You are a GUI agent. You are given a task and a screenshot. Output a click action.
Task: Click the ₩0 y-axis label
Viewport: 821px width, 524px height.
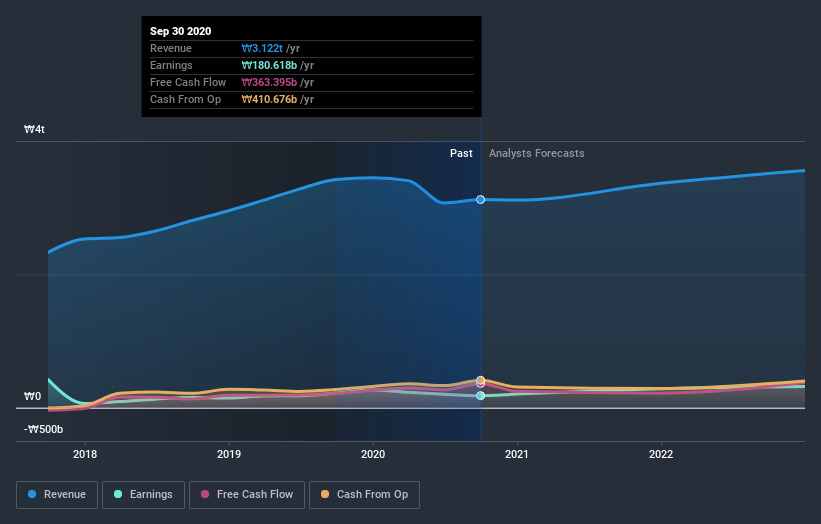point(32,396)
